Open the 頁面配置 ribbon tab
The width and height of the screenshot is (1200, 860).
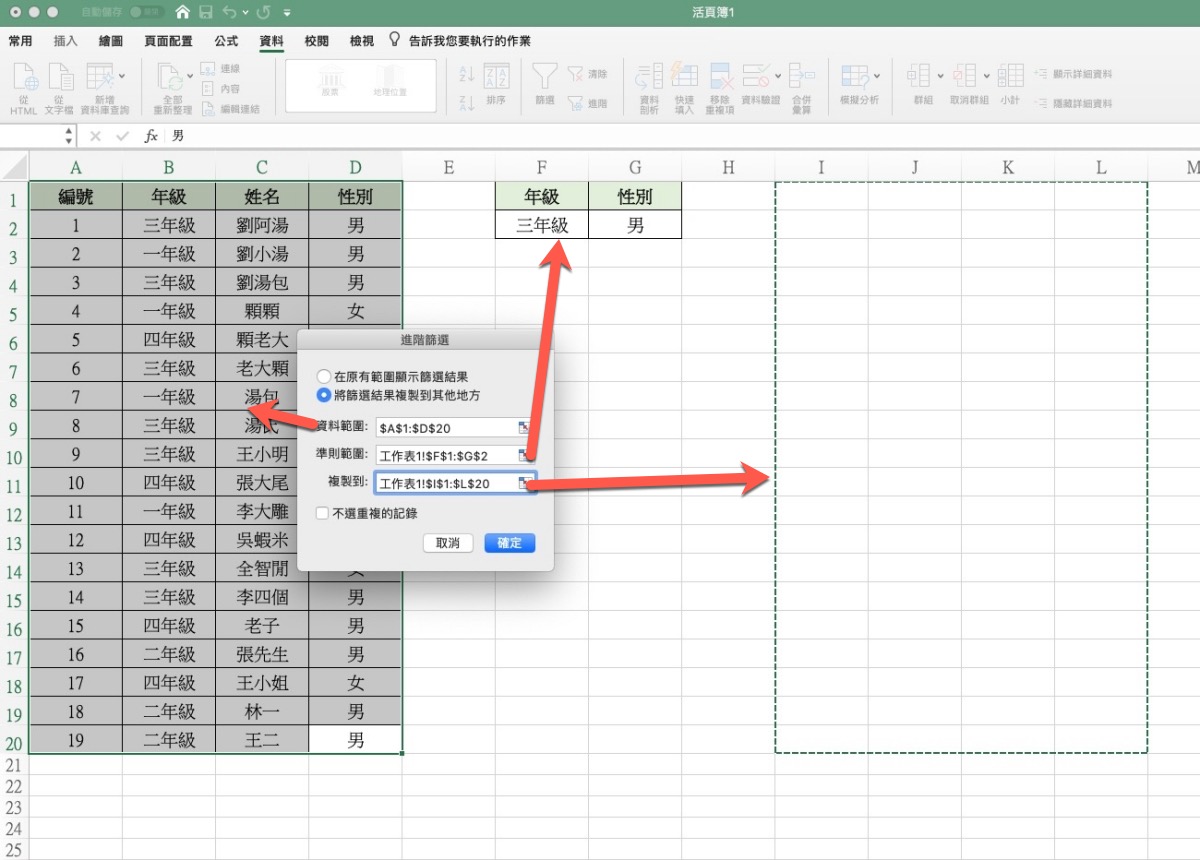coord(168,41)
